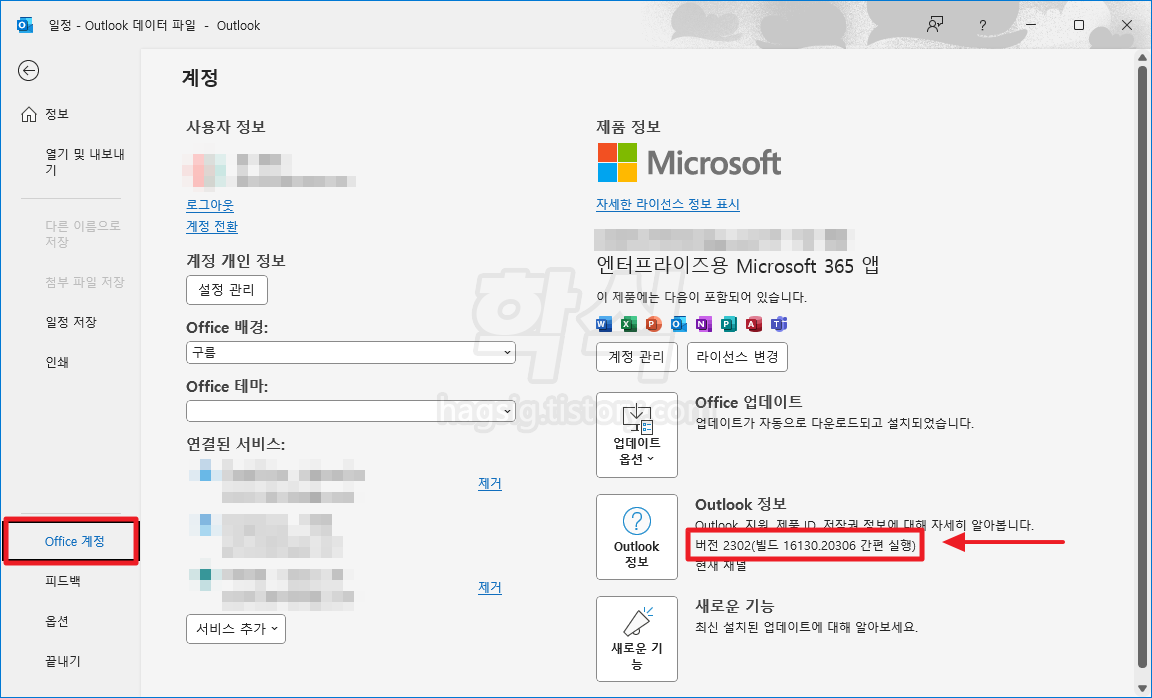Click the Outlook icon in title bar
1152x698 pixels.
pos(24,25)
